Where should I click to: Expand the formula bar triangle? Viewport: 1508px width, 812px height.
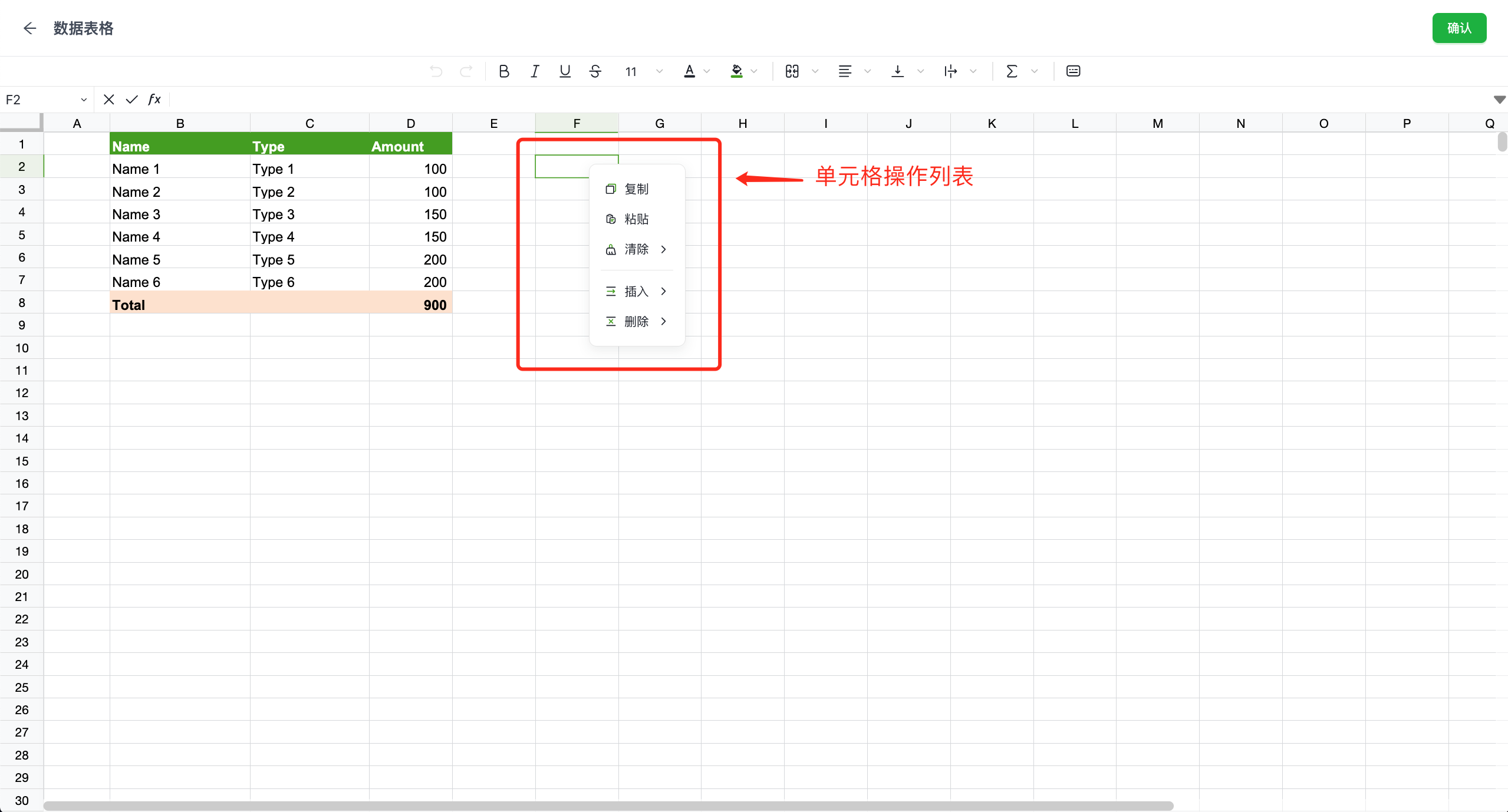[1499, 100]
